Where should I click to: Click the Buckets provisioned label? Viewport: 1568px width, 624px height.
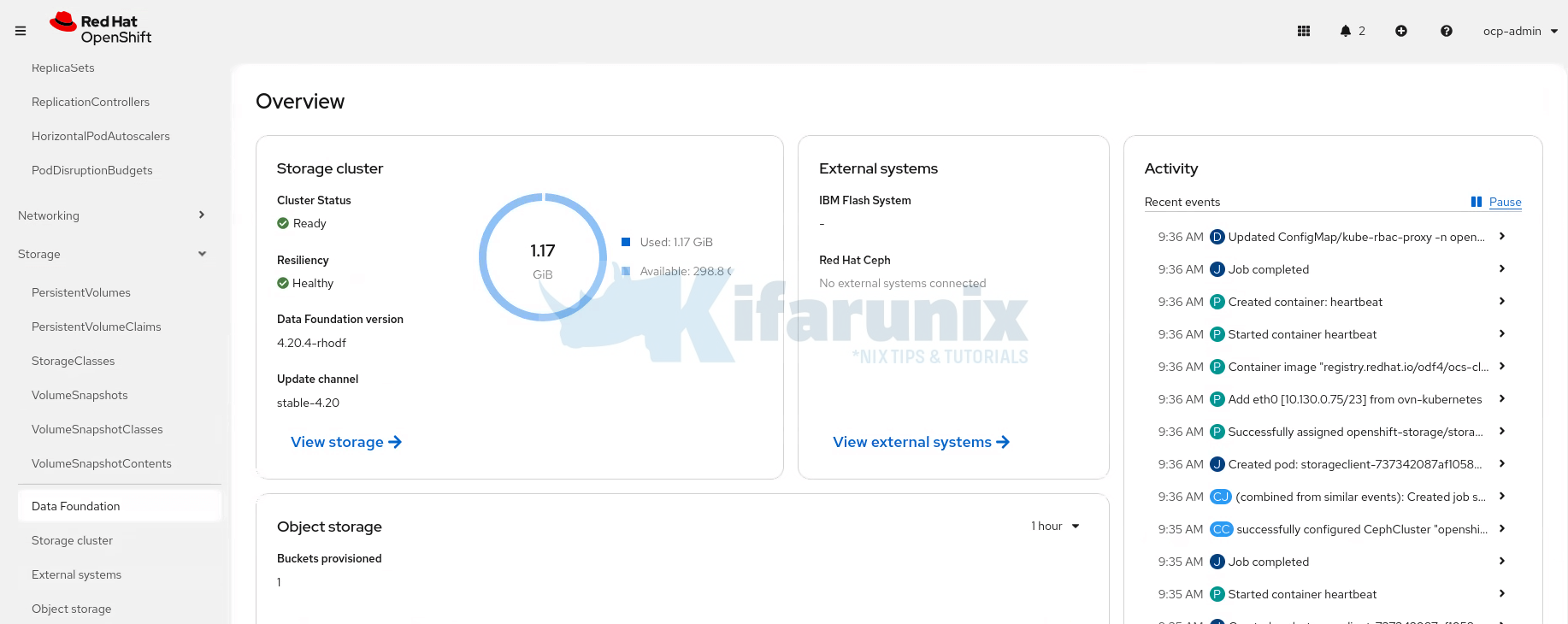[x=329, y=558]
